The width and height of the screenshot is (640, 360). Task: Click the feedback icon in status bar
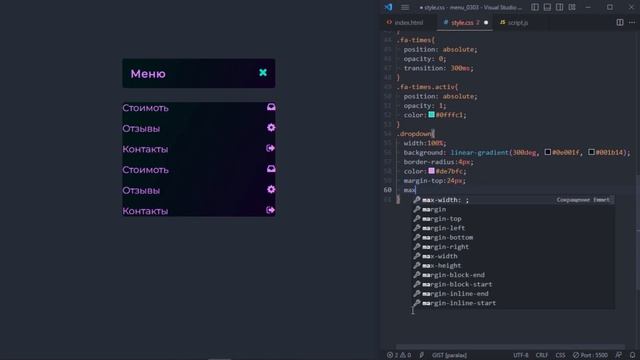(x=619, y=355)
